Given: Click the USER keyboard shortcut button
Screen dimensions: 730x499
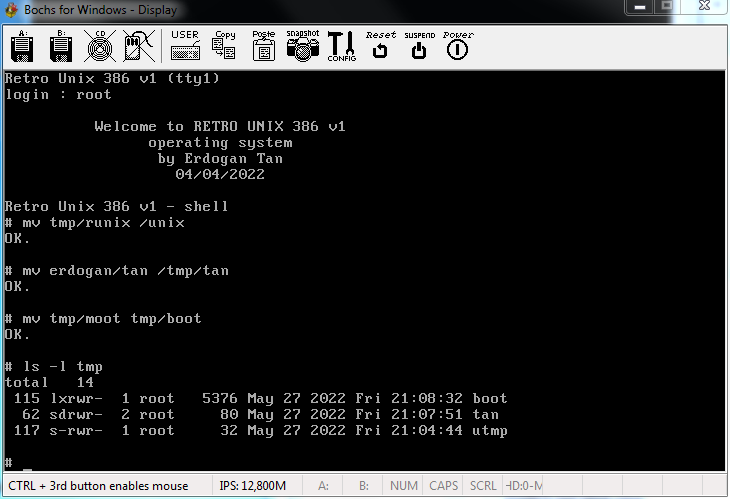Looking at the screenshot, I should click(x=185, y=46).
